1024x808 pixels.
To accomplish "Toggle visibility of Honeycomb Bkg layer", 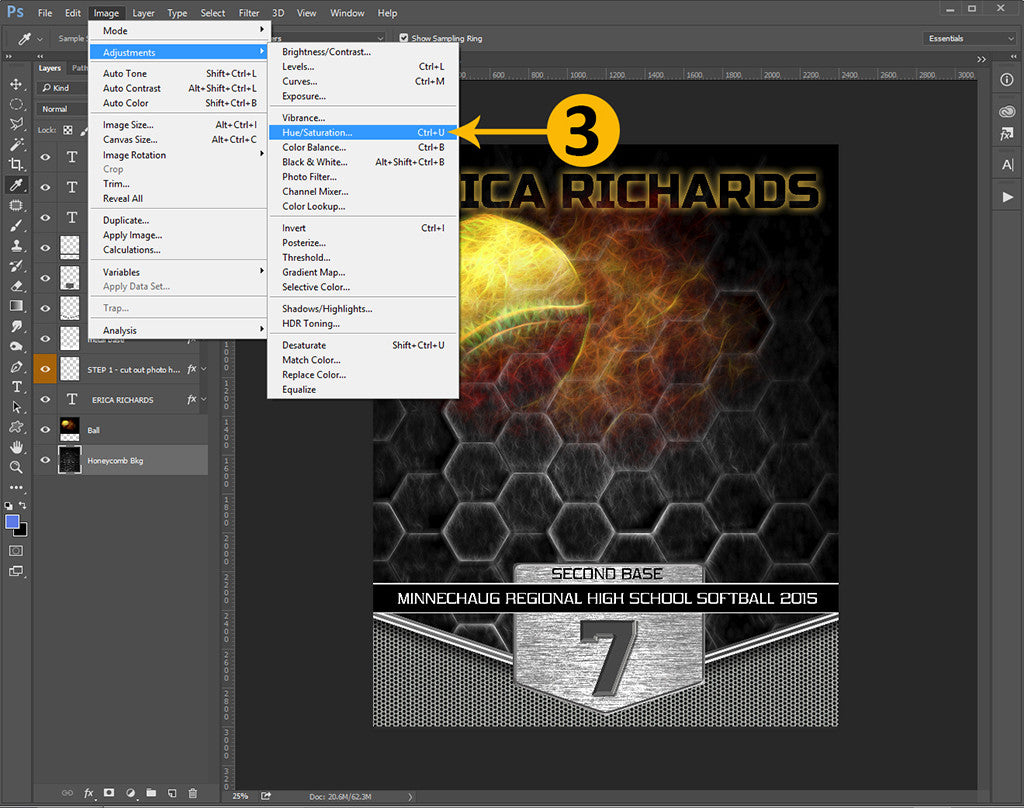I will pyautogui.click(x=46, y=459).
